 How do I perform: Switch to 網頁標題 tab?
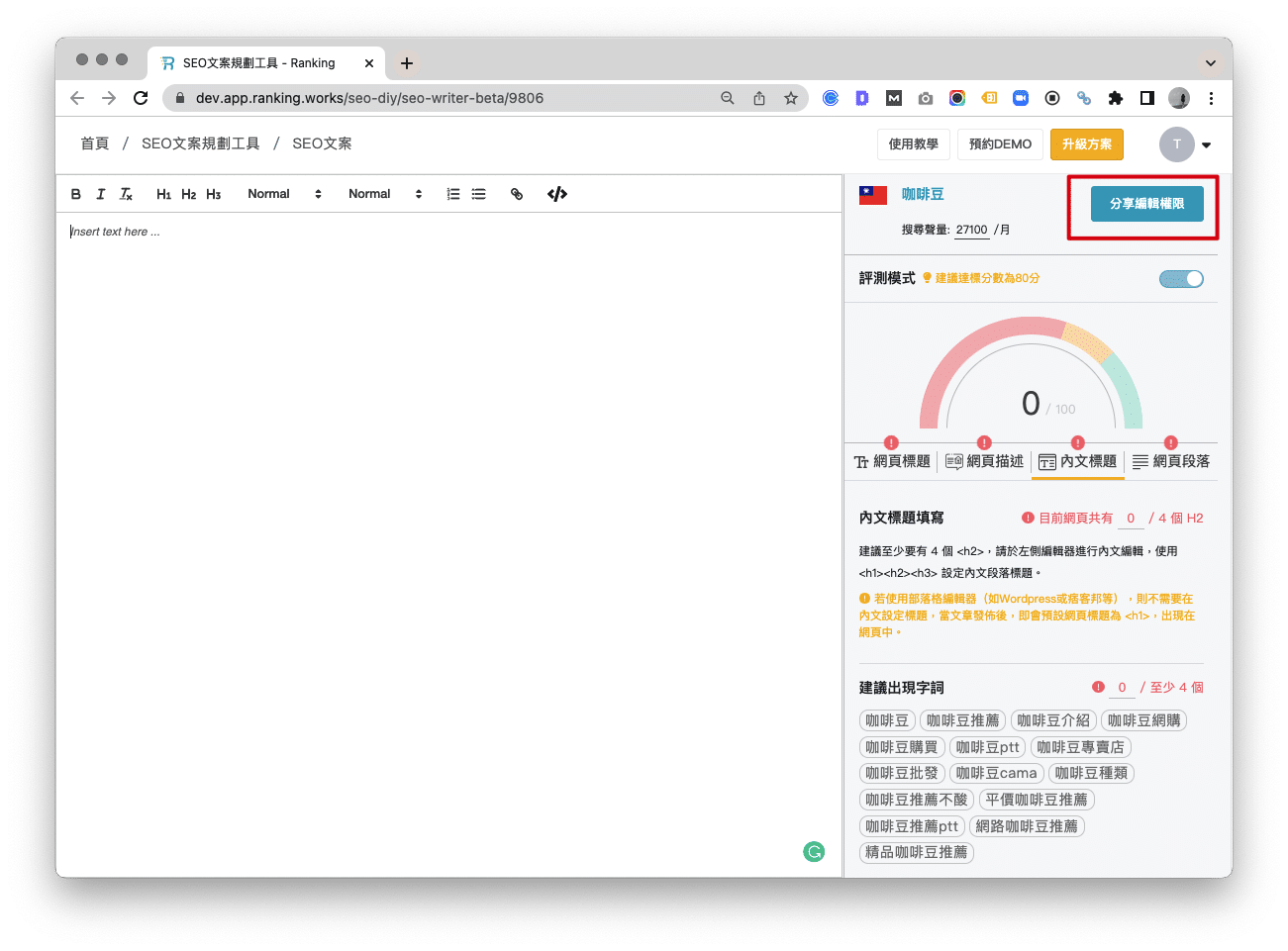point(892,461)
